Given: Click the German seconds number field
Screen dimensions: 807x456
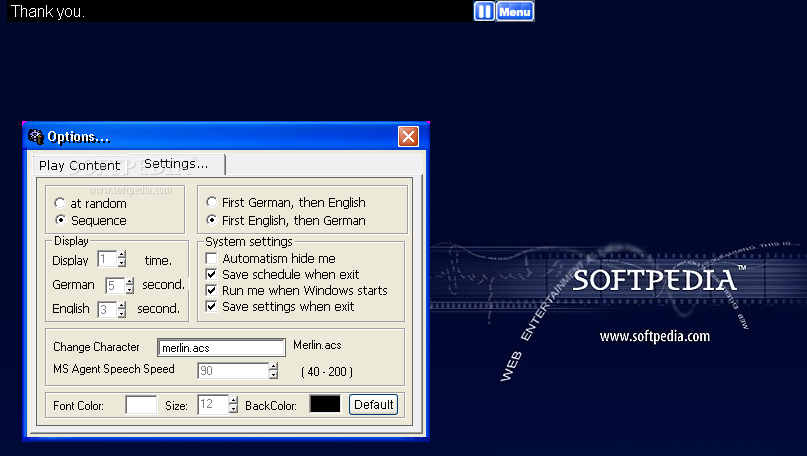Looking at the screenshot, I should 115,286.
